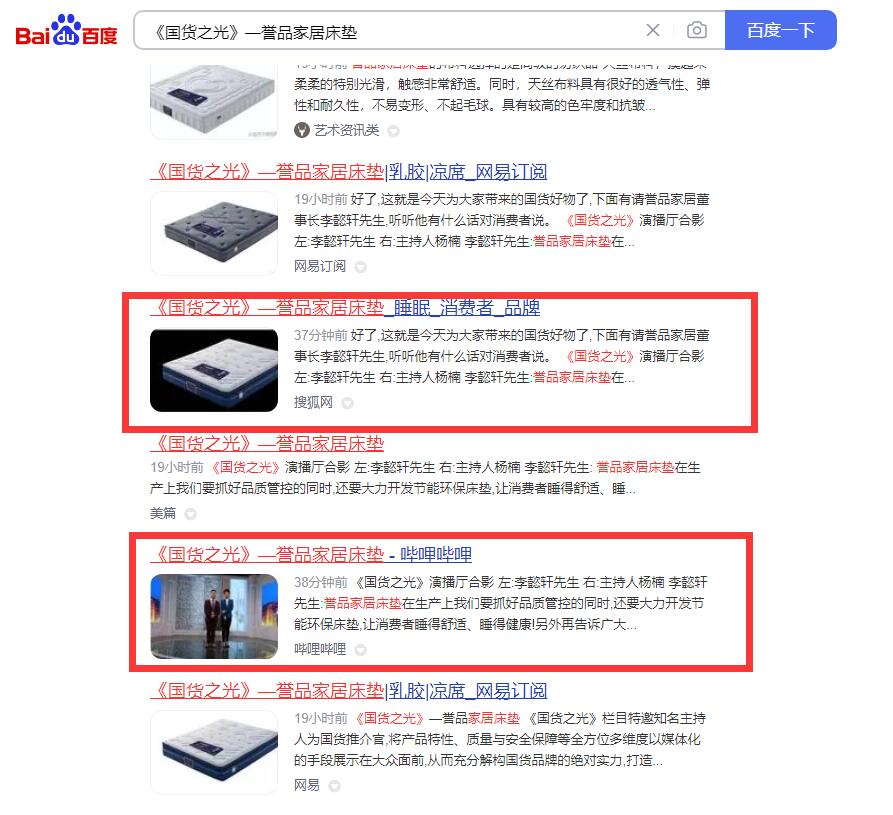Clear the search box with X icon
This screenshot has height=815, width=893.
pyautogui.click(x=653, y=30)
